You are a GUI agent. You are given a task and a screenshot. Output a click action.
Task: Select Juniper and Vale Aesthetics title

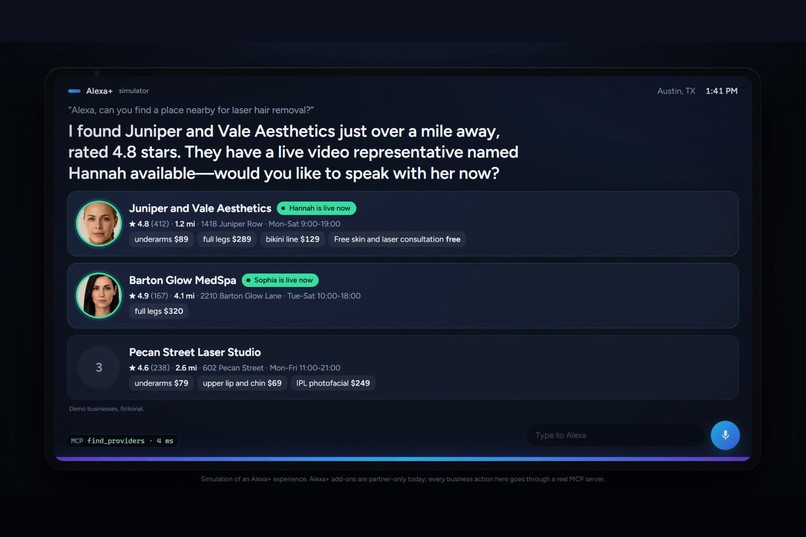click(x=200, y=208)
